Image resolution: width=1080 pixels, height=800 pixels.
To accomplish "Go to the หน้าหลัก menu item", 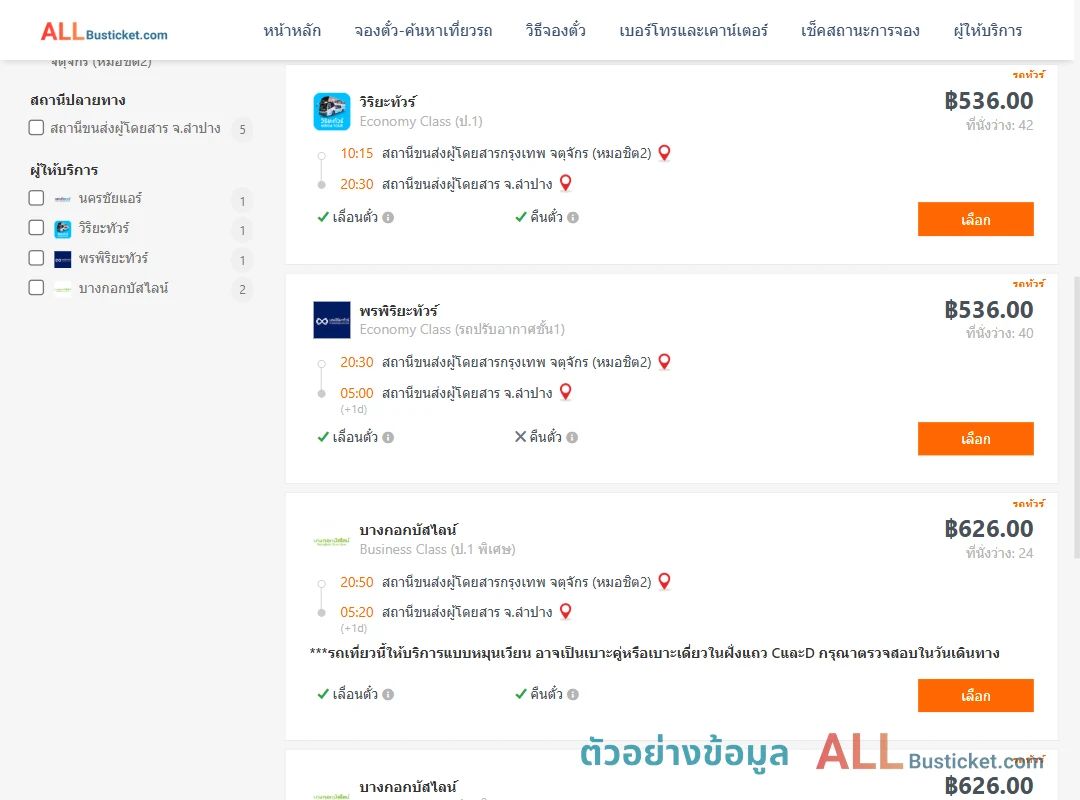I will coord(292,31).
